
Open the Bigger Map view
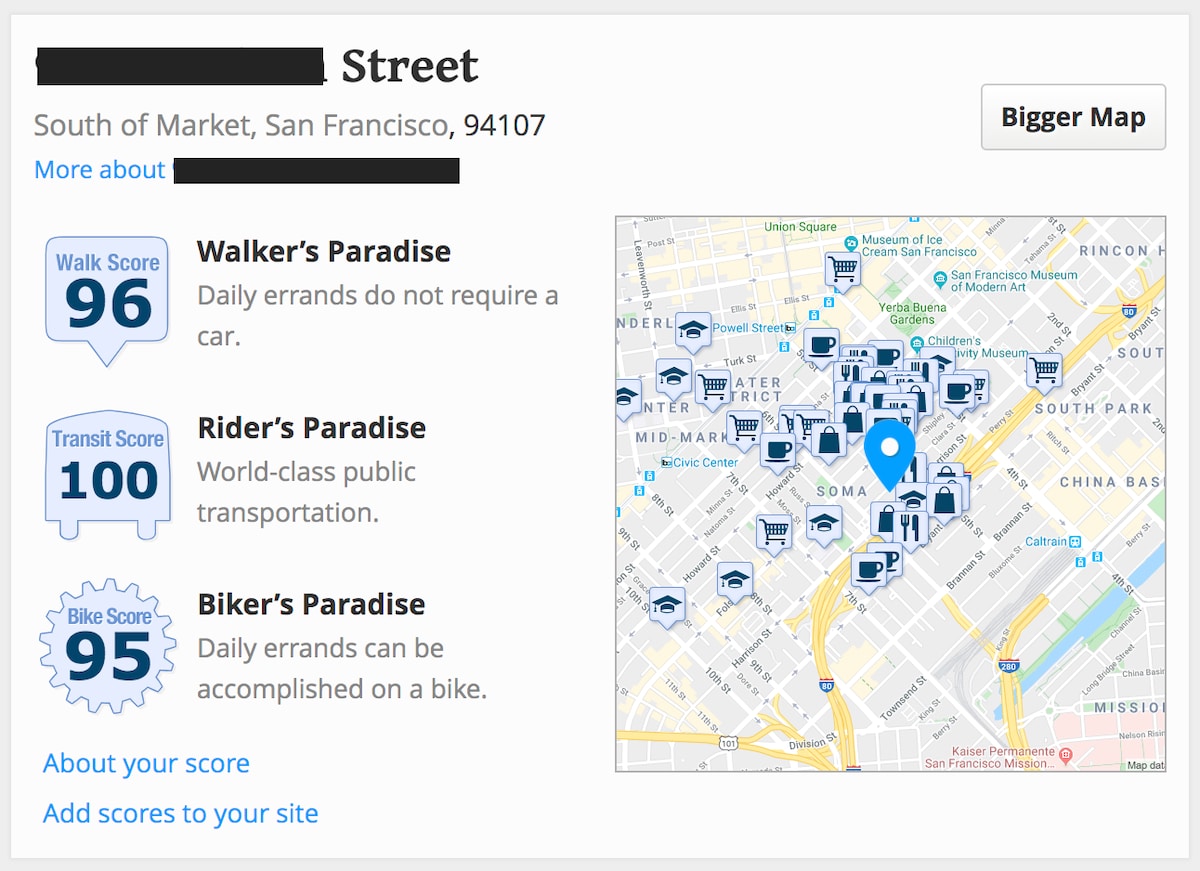coord(1073,117)
